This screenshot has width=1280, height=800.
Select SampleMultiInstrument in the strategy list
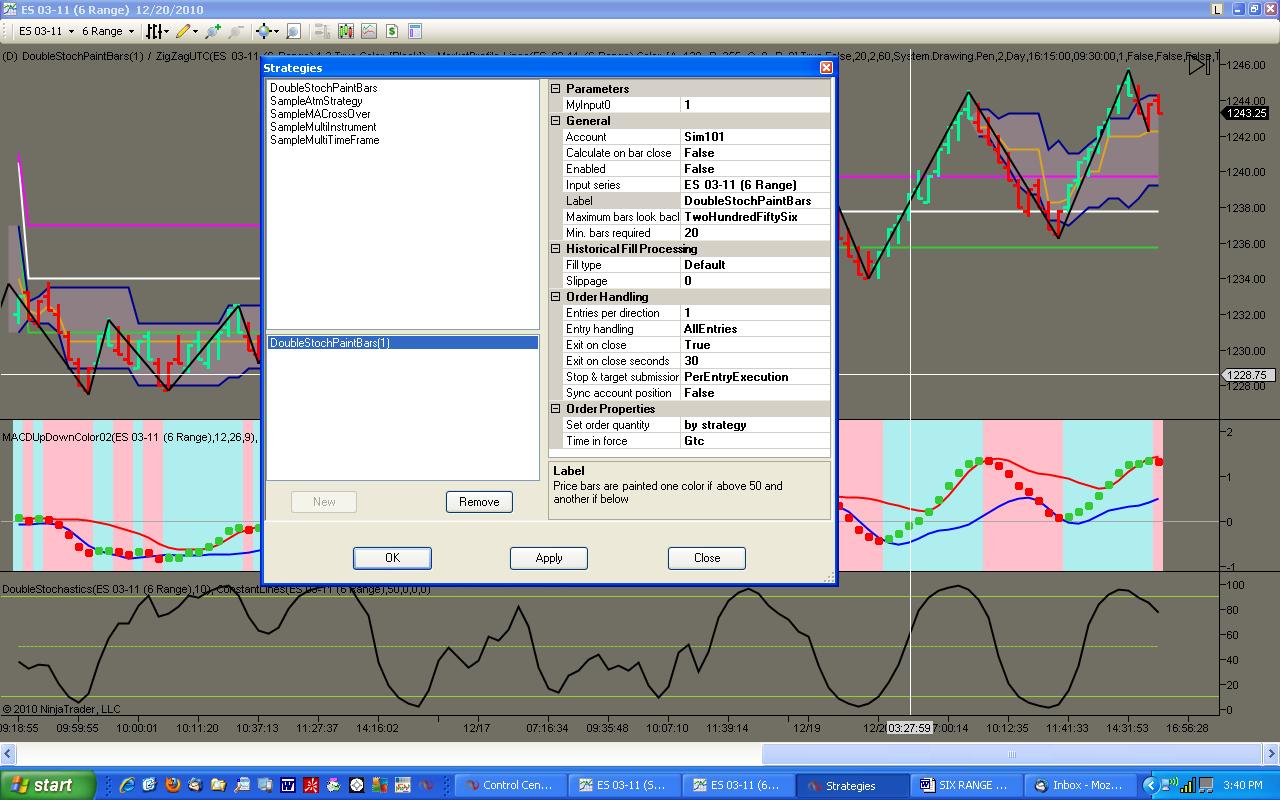[323, 127]
